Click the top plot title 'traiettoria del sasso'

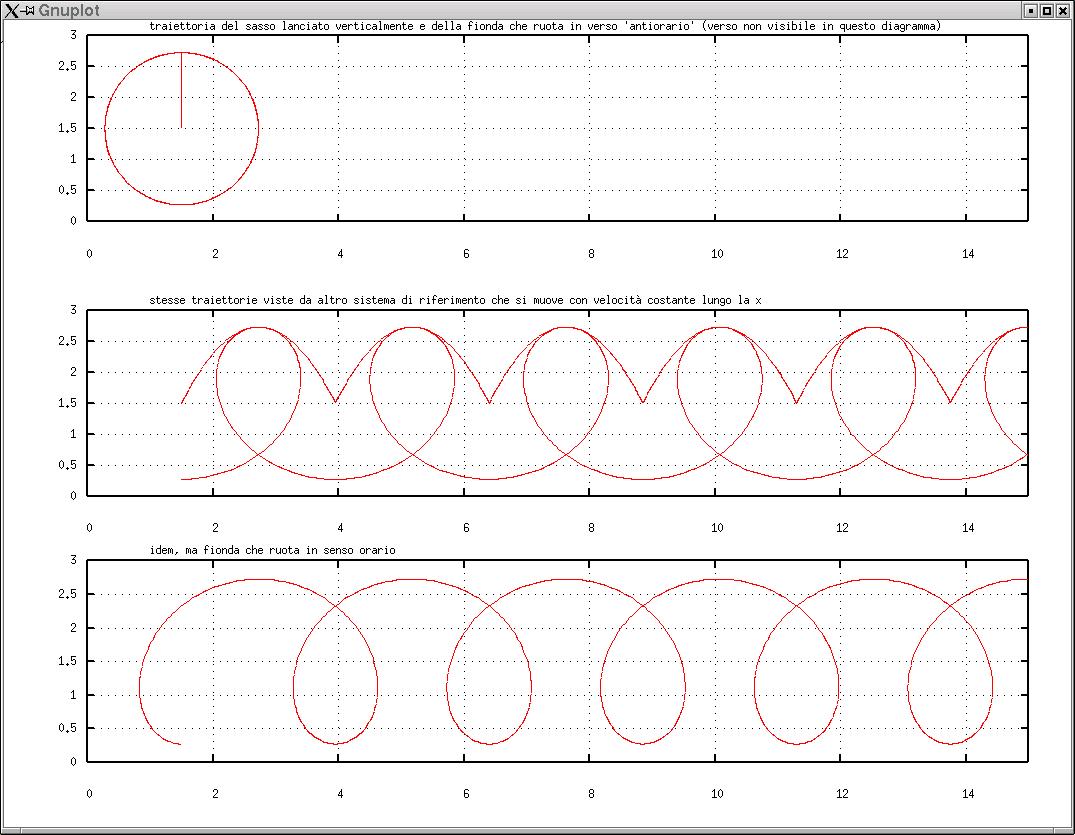545,25
